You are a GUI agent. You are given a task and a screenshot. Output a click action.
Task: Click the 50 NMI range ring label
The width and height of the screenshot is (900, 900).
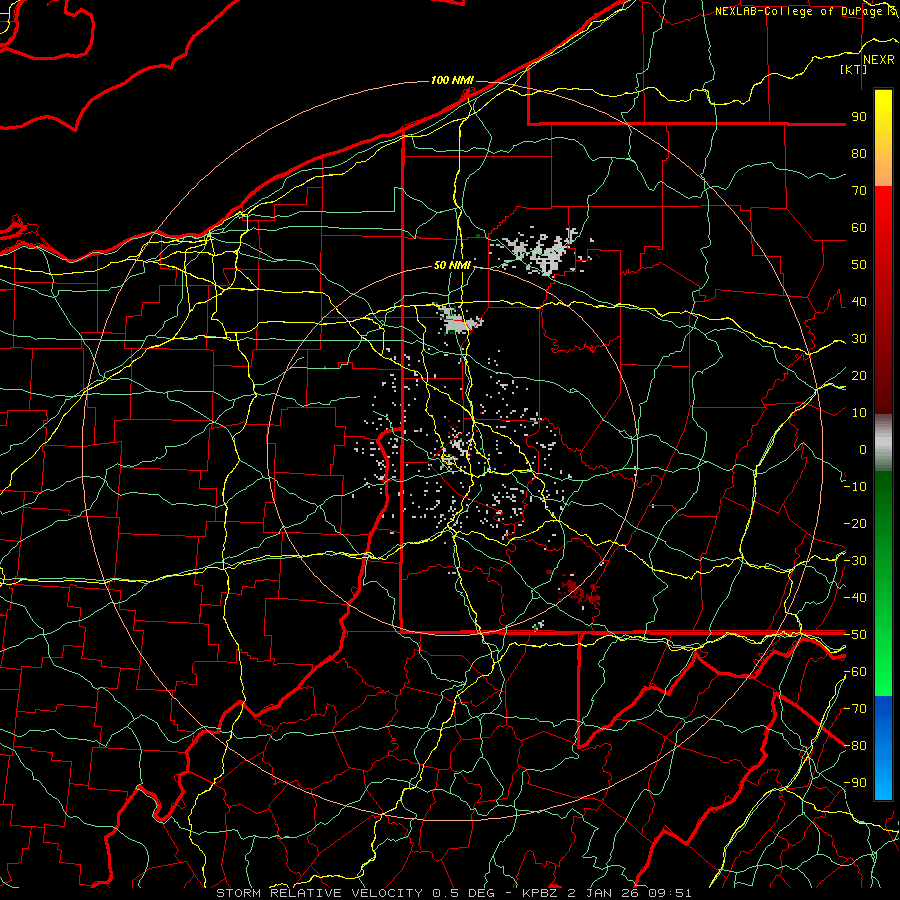[x=452, y=265]
